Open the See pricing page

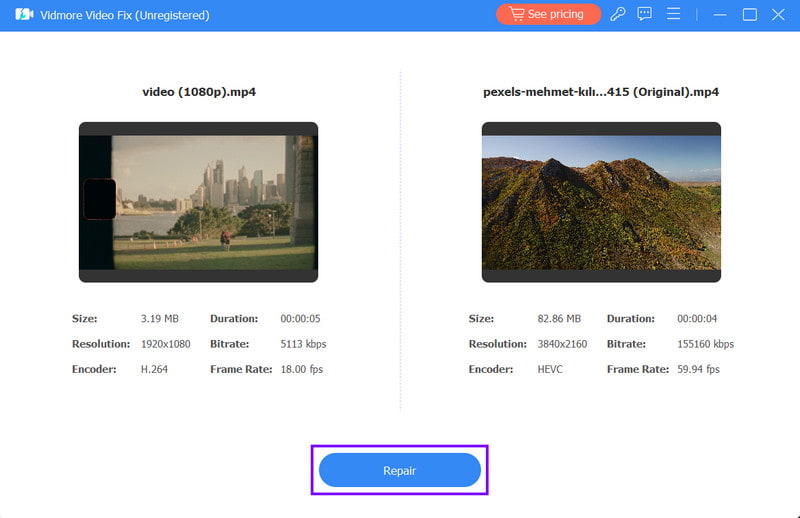[548, 15]
